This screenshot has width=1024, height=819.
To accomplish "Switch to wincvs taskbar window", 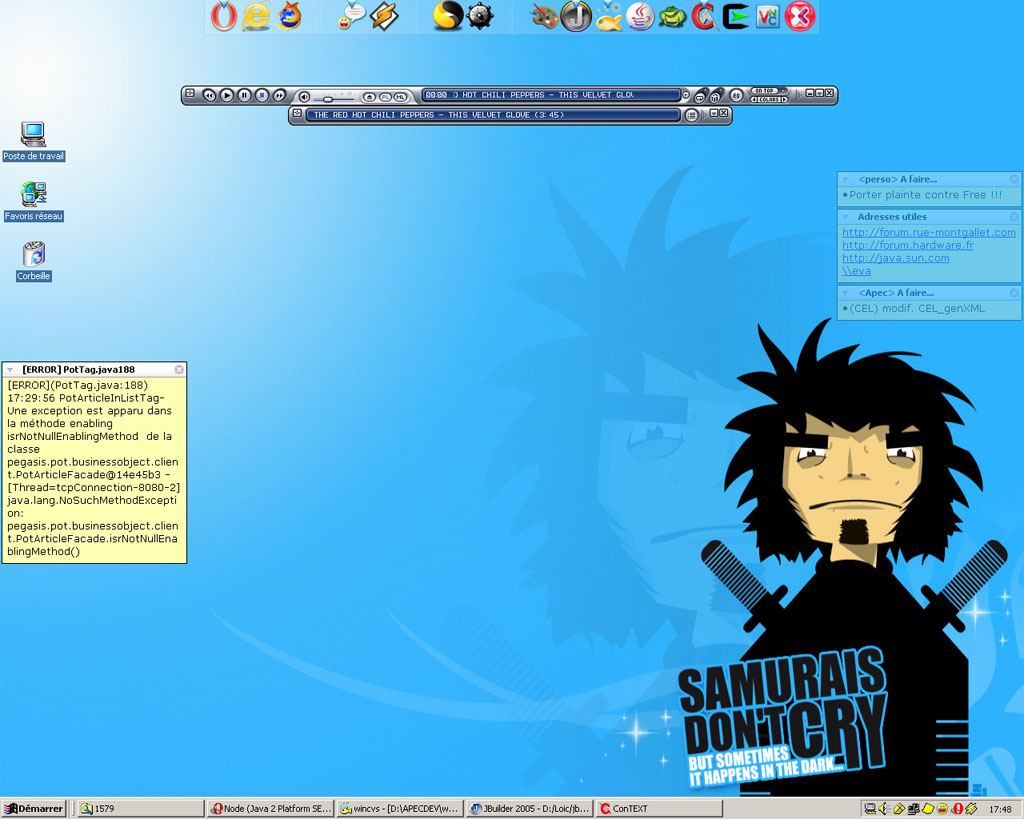I will 400,809.
